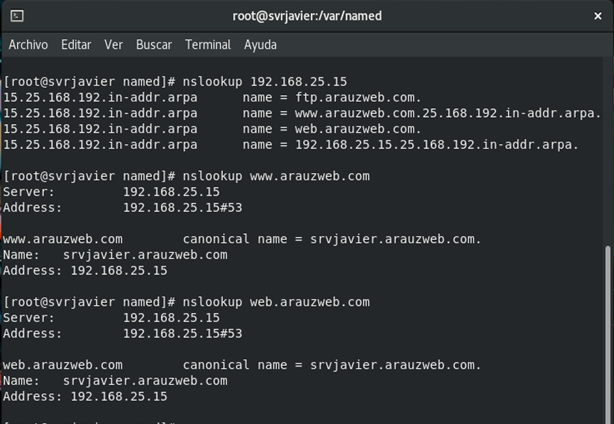Click the nslookup web.arauzweb.com command line
This screenshot has width=614, height=424.
click(x=186, y=302)
